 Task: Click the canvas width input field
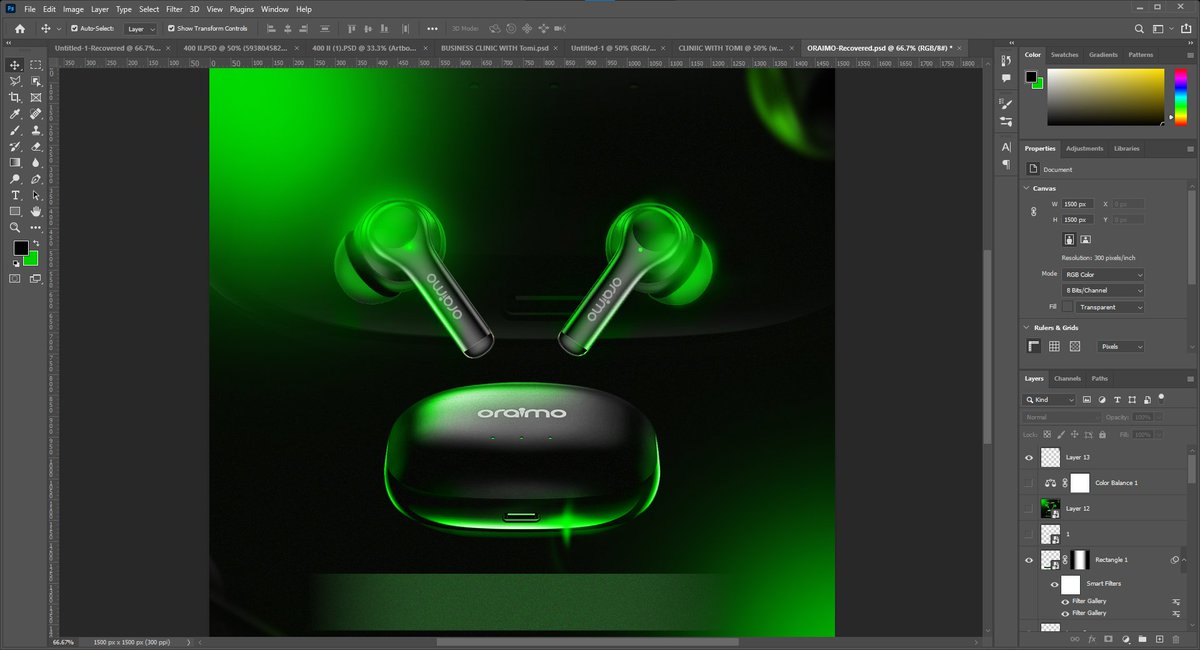(x=1078, y=204)
